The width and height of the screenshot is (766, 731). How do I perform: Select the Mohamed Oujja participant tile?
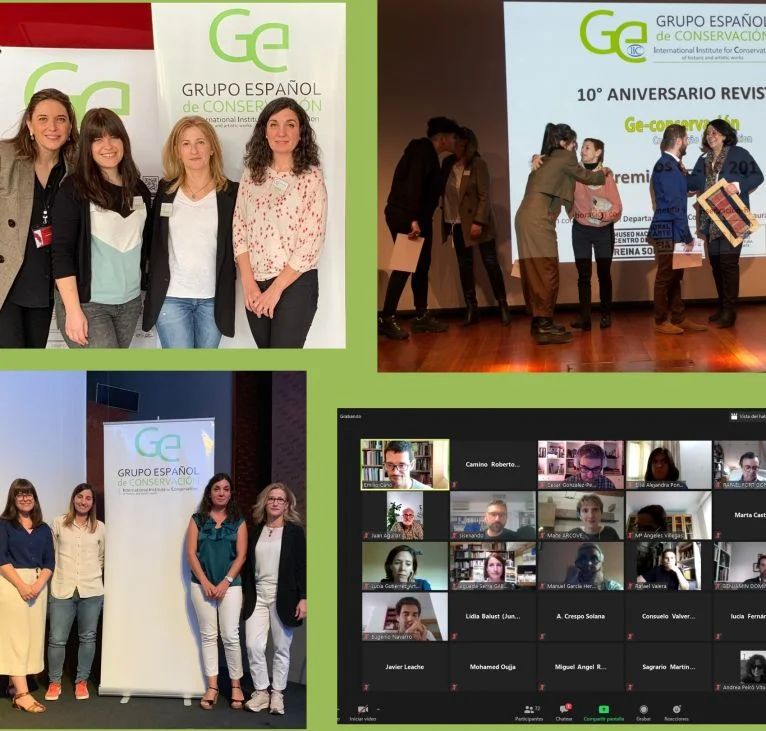(493, 667)
